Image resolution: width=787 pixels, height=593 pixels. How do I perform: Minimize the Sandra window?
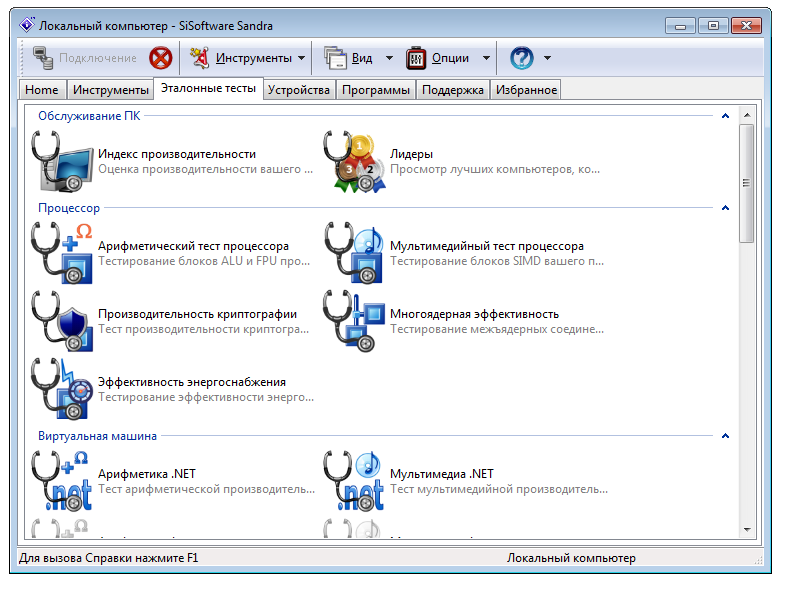pyautogui.click(x=680, y=26)
